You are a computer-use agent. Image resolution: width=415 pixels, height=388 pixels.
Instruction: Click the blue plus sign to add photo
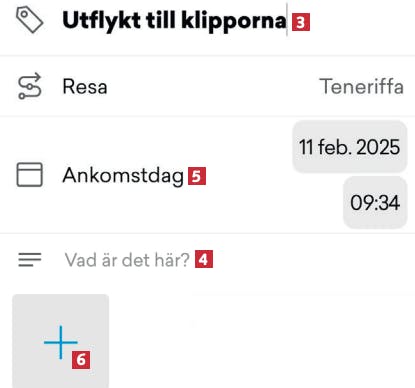[x=61, y=342]
